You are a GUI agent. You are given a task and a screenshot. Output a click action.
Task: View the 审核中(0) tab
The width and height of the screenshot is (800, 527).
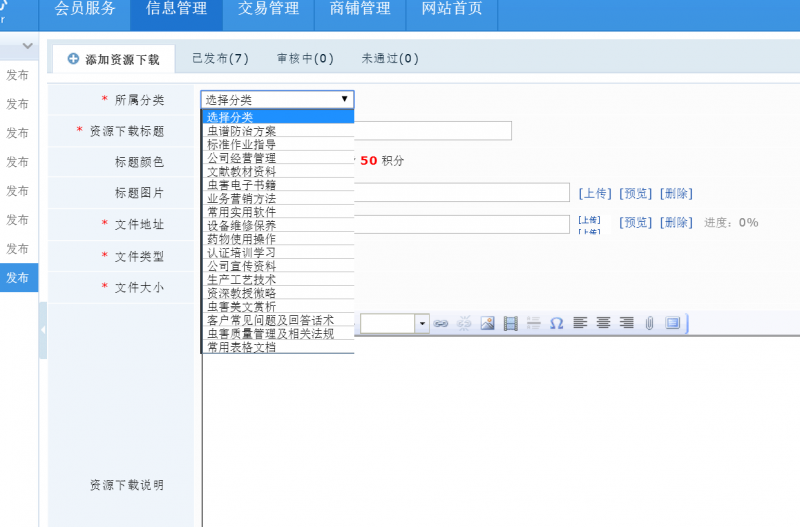click(x=305, y=58)
